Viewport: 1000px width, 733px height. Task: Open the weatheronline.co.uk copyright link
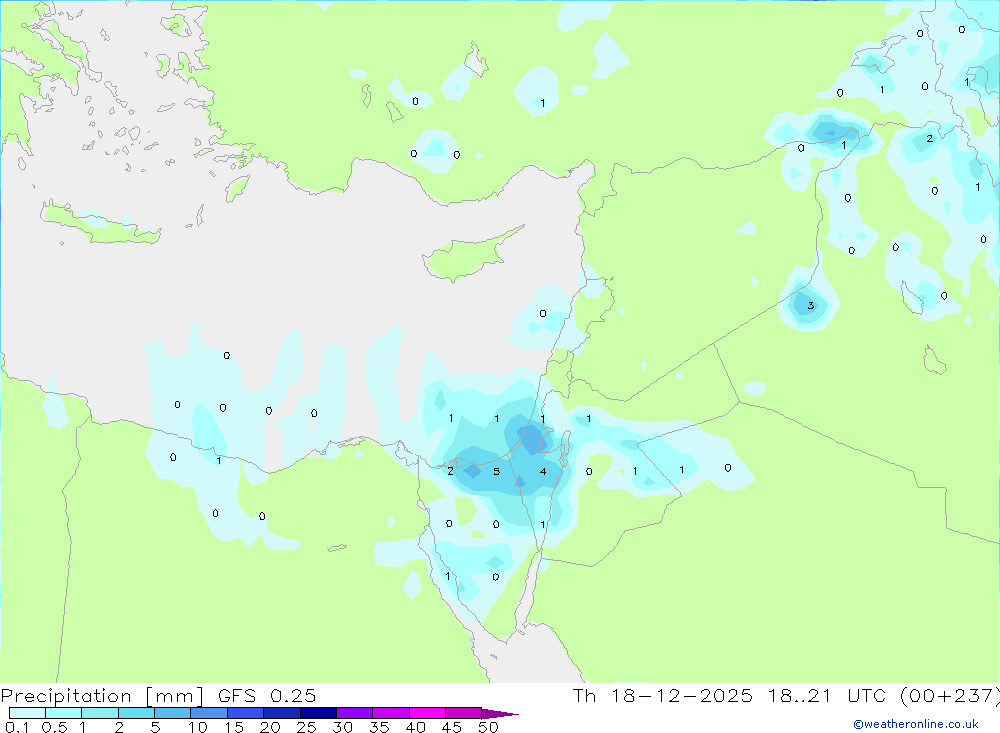coord(916,724)
